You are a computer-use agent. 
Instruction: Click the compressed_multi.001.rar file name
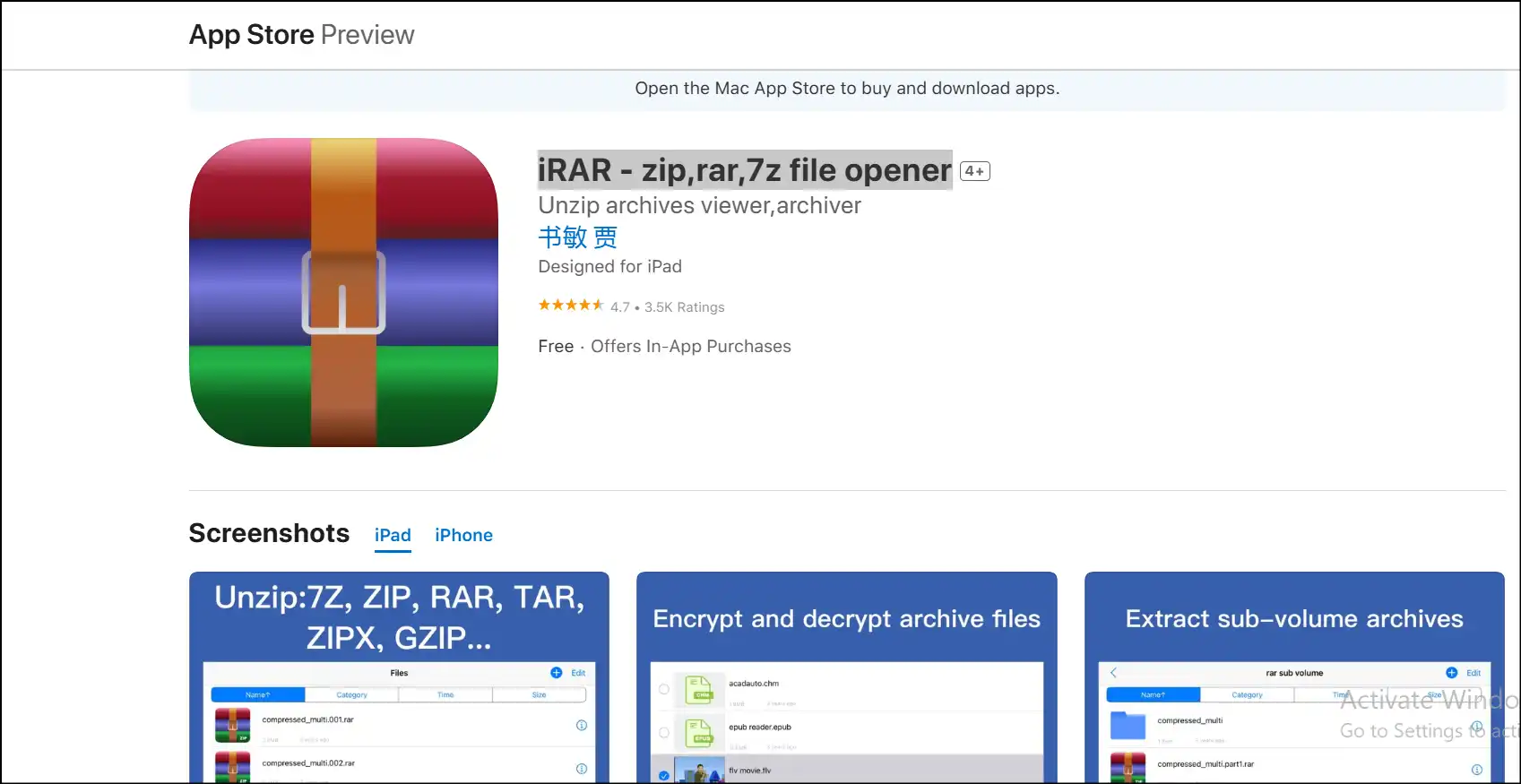click(x=307, y=719)
